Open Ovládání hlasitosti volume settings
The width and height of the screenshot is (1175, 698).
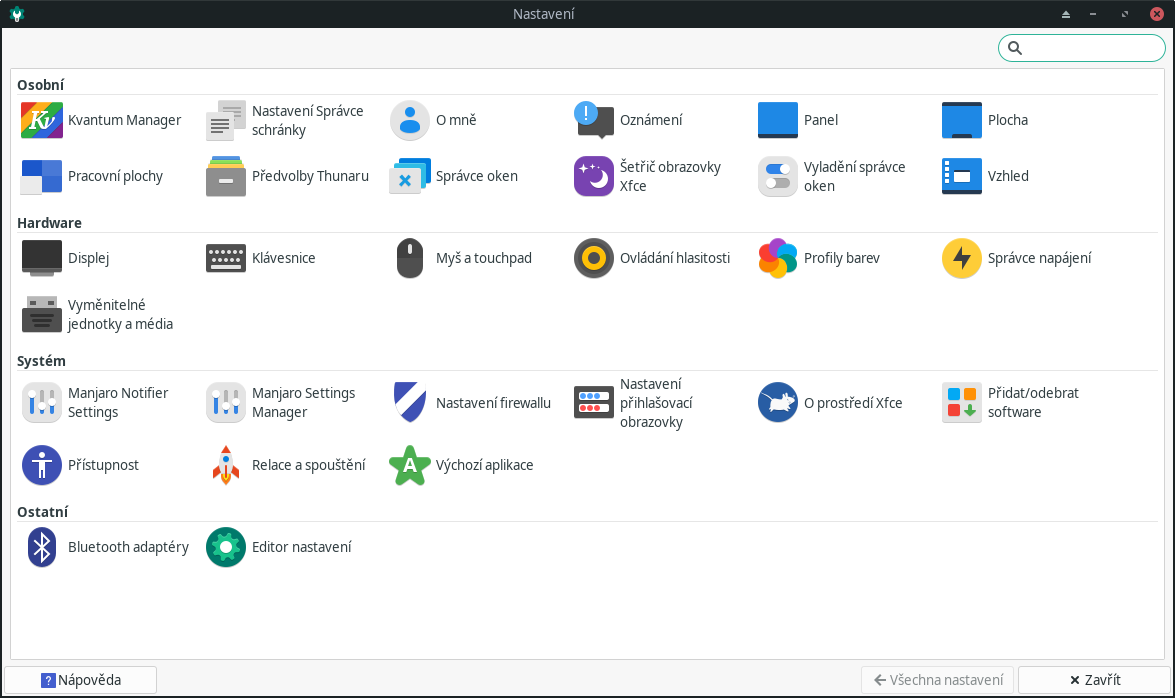[594, 258]
